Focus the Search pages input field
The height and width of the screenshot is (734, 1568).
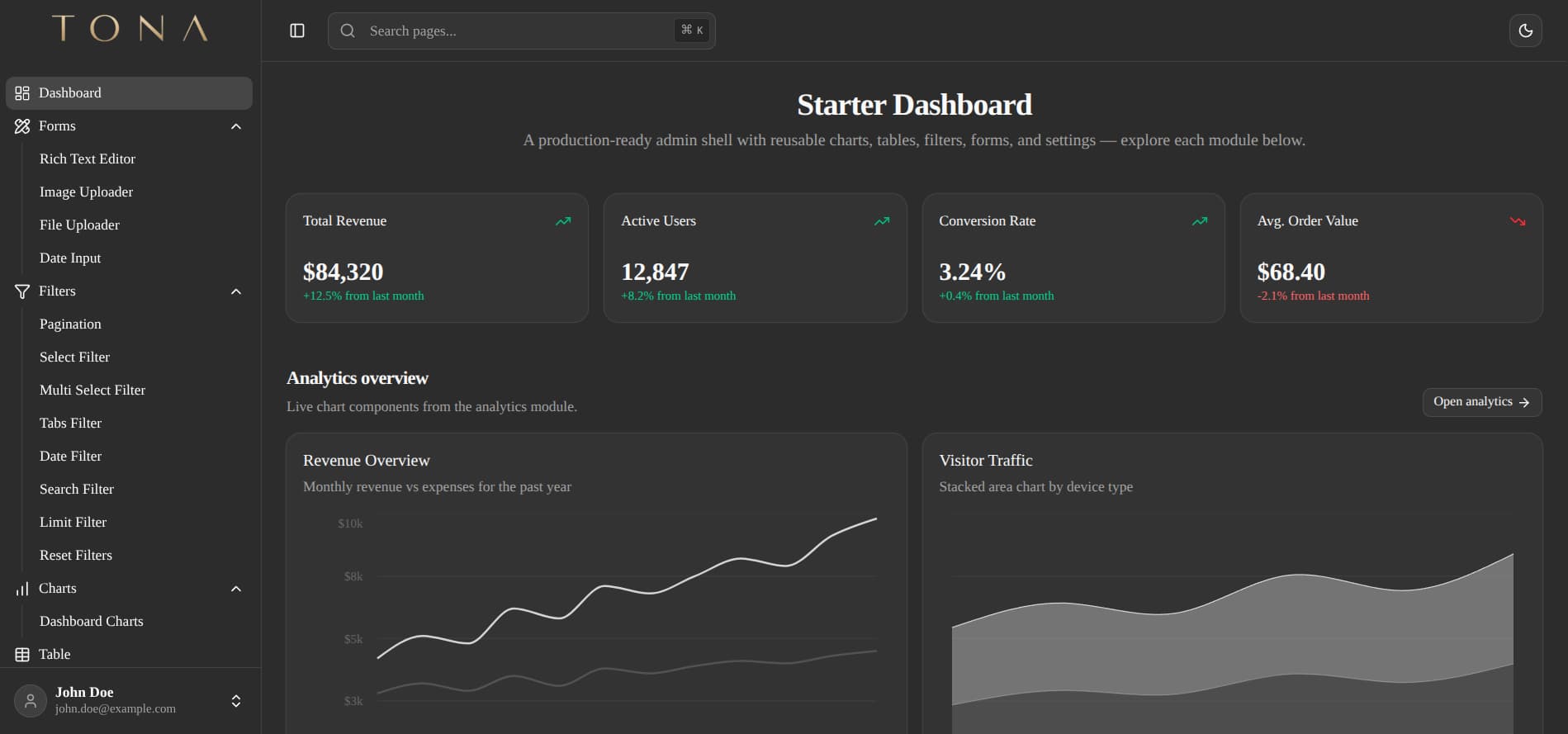coord(521,31)
